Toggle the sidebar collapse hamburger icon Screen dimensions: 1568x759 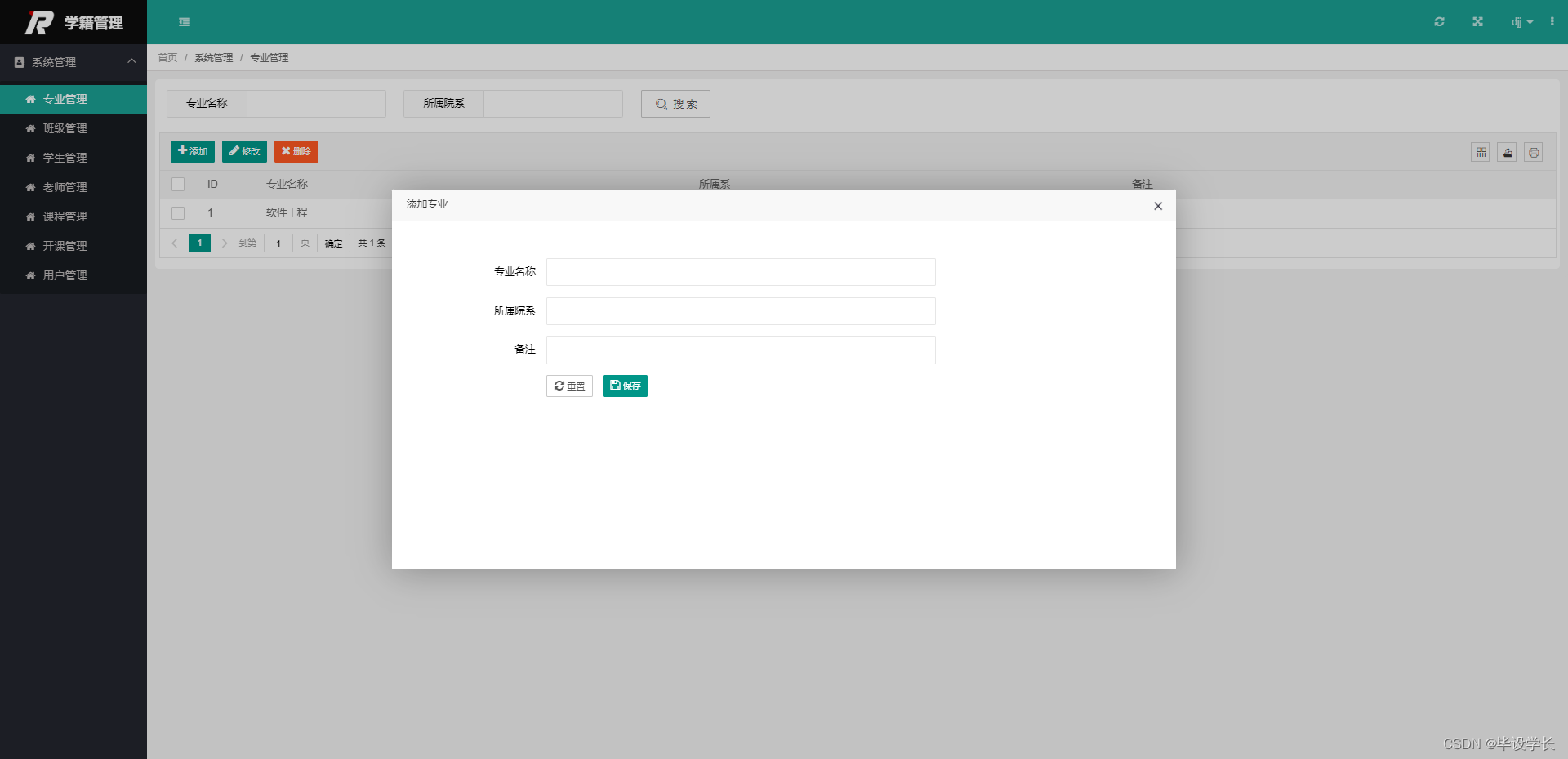[185, 22]
